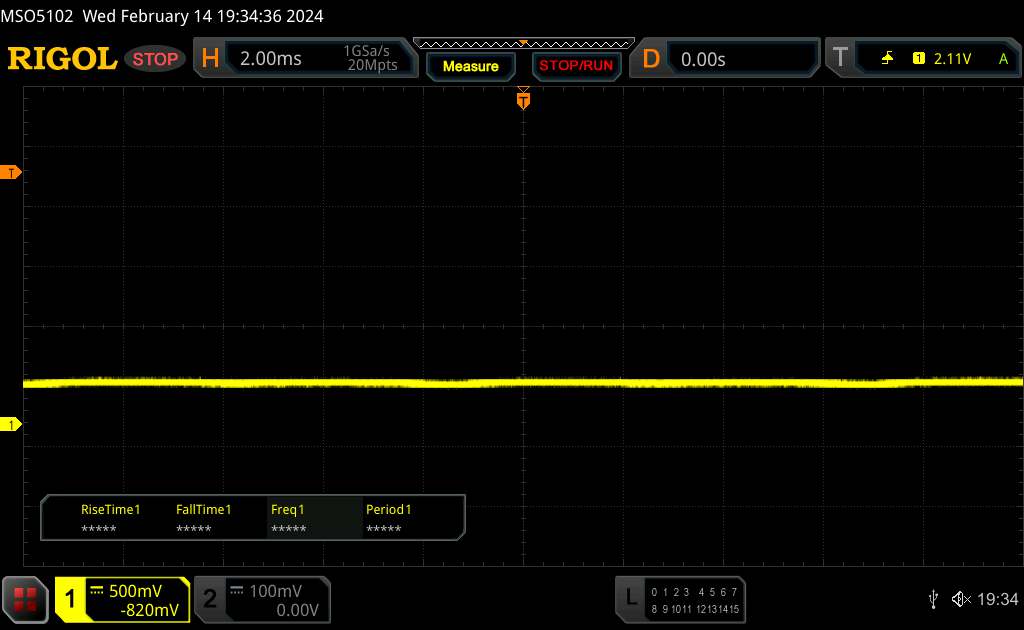Enable channel 2 with 100mV badge
1024x630 pixels.
[262, 599]
